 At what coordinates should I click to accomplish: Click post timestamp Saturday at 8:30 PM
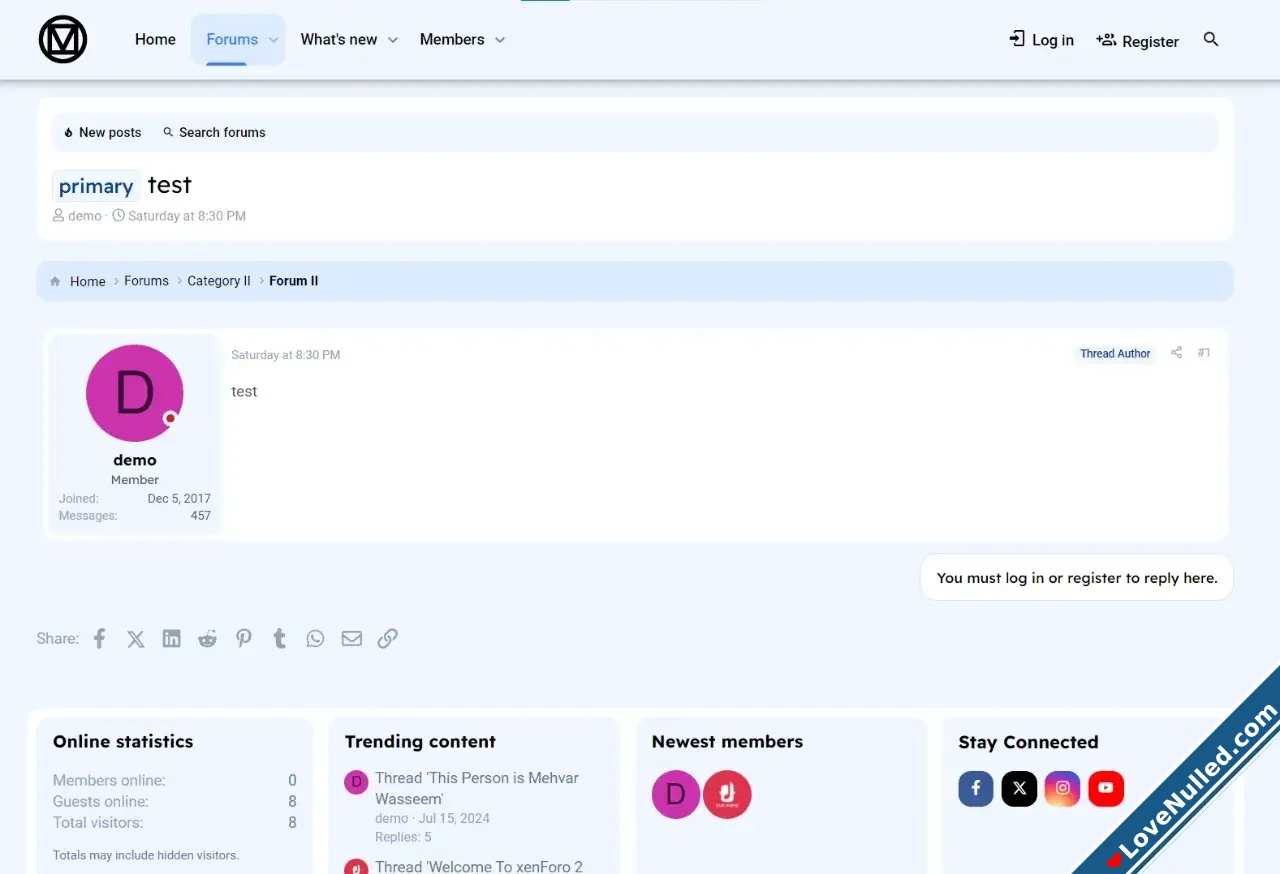click(286, 355)
